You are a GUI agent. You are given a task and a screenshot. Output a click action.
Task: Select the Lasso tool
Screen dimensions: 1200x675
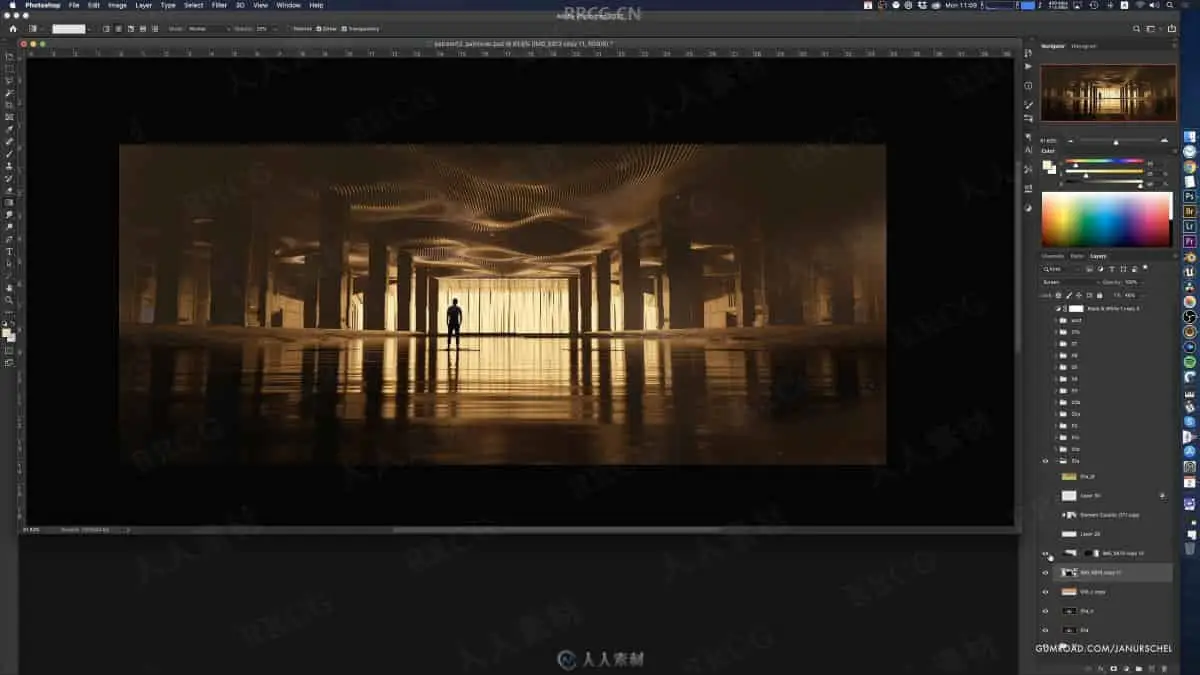click(x=10, y=80)
